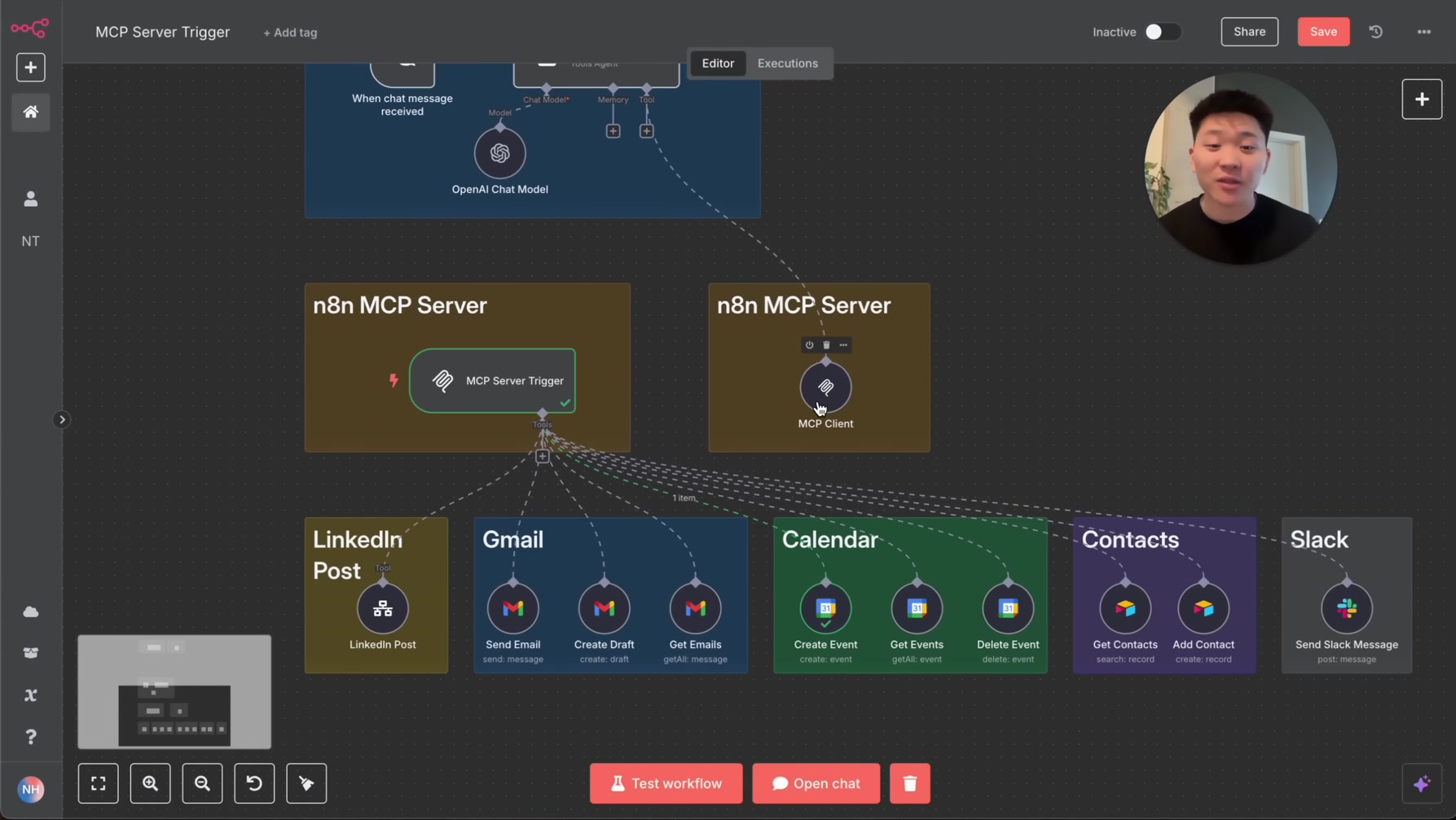1456x820 pixels.
Task: Open the NH user avatar menu
Action: (31, 789)
